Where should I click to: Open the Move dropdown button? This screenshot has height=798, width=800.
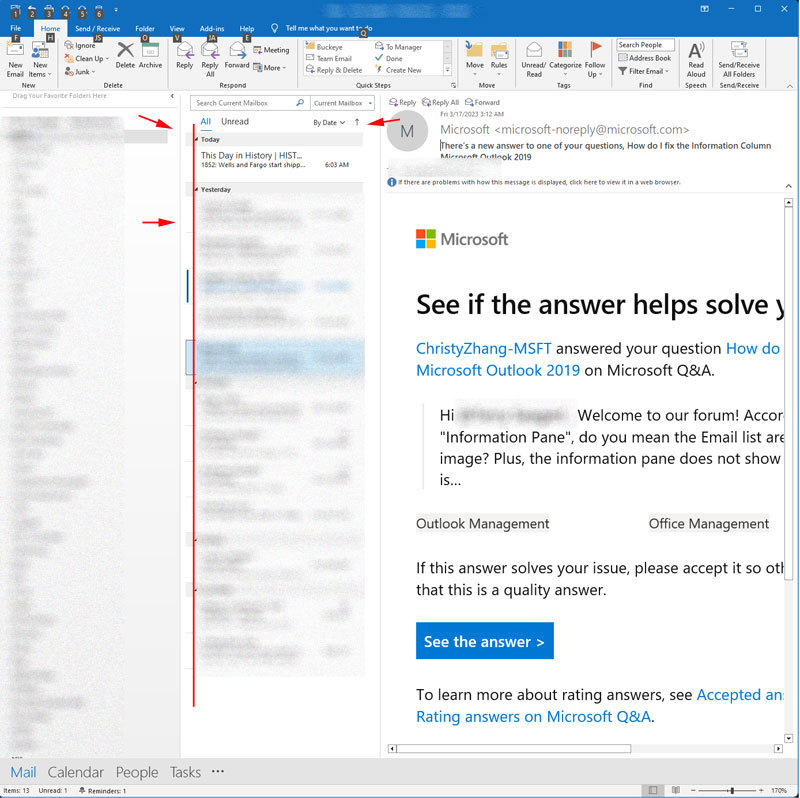[x=474, y=60]
